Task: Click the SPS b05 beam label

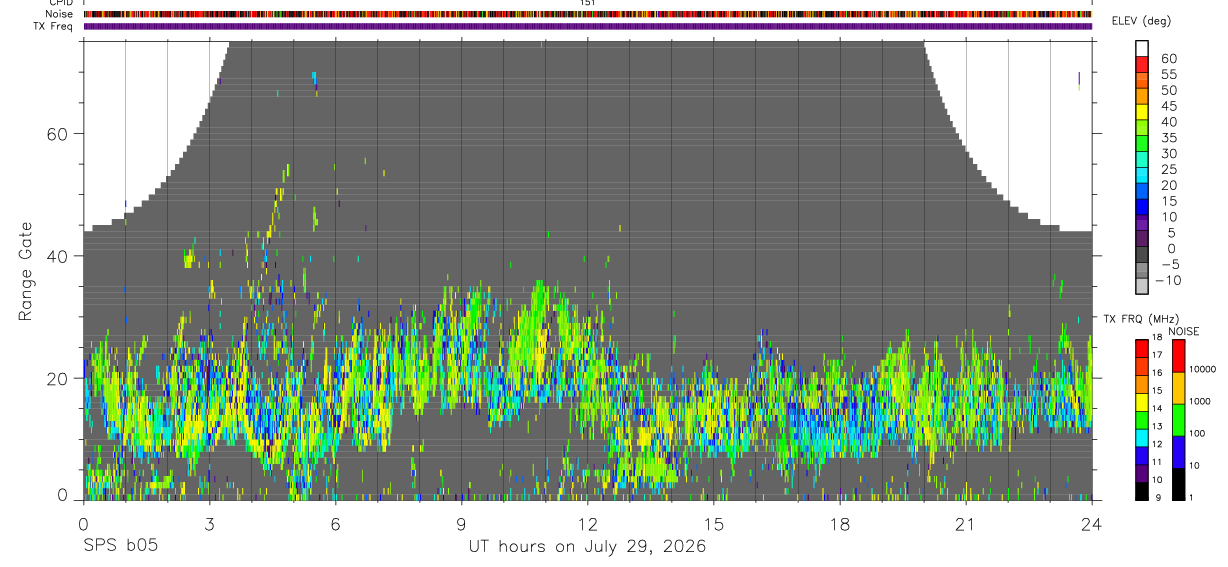Action: pos(120,546)
